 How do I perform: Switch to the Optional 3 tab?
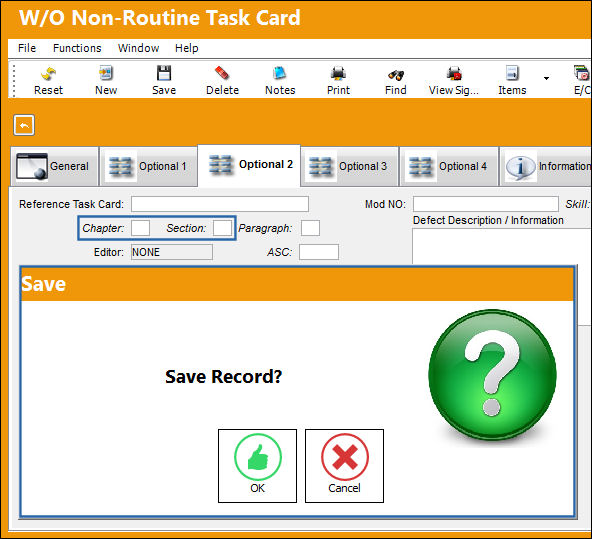pyautogui.click(x=350, y=166)
